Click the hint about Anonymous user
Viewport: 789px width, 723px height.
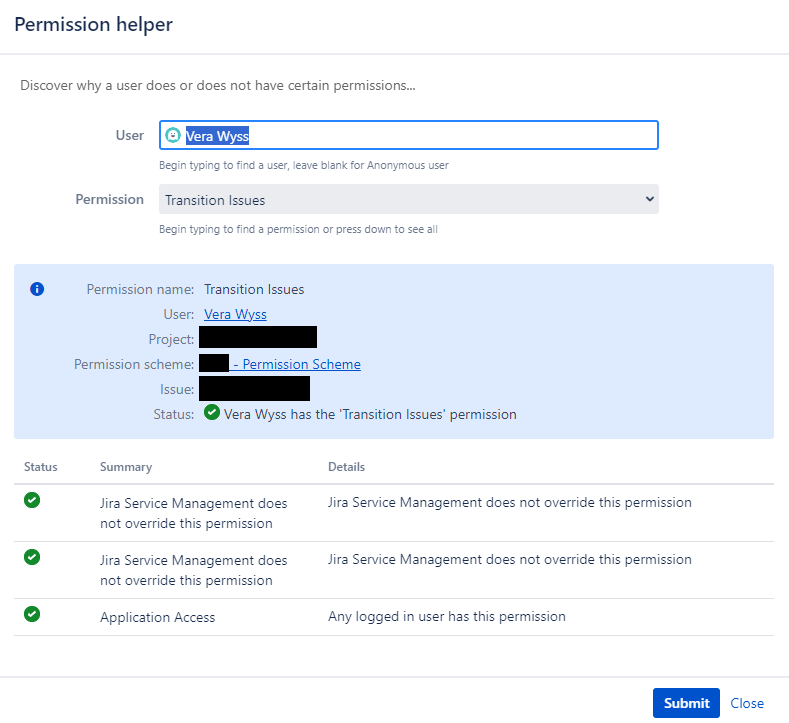click(303, 165)
